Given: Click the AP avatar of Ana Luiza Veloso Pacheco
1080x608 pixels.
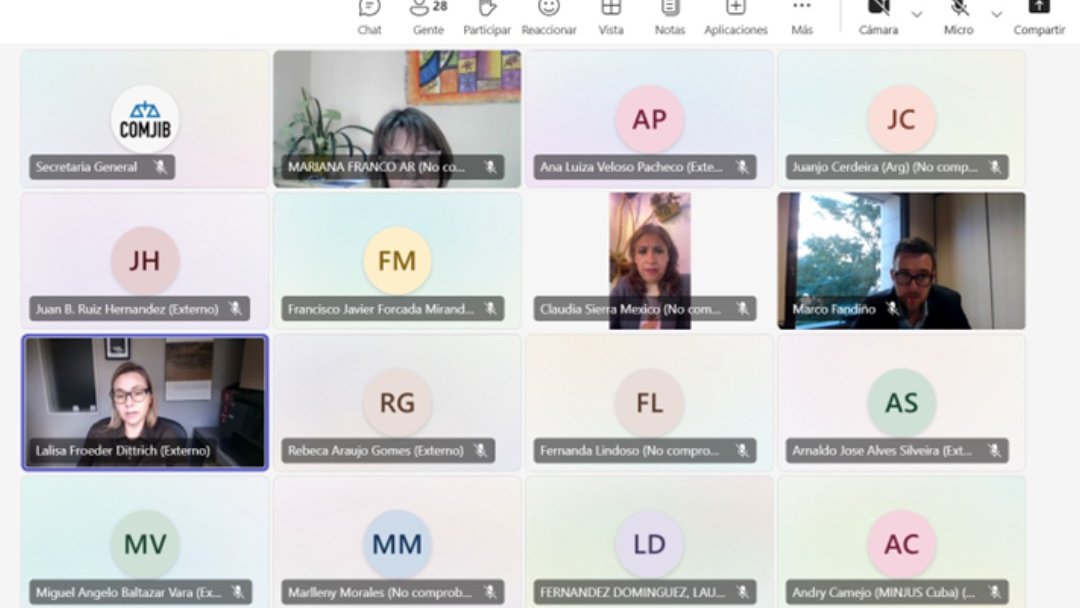Looking at the screenshot, I should (650, 120).
